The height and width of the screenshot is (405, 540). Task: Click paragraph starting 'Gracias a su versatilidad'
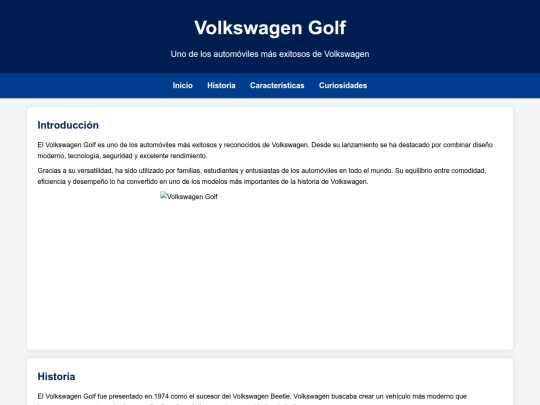click(x=262, y=176)
